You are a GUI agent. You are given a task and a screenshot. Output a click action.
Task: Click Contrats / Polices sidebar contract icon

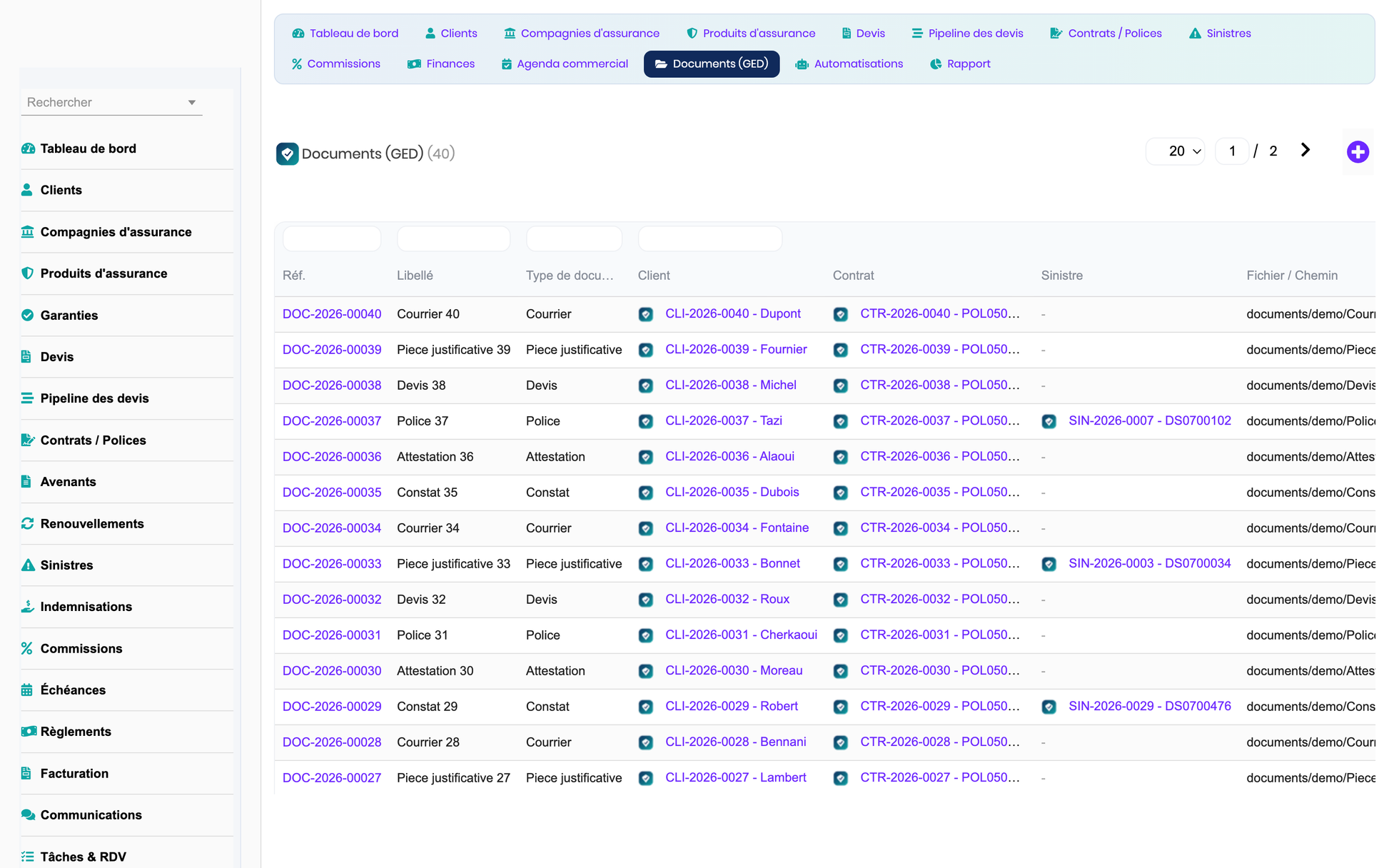click(x=28, y=440)
